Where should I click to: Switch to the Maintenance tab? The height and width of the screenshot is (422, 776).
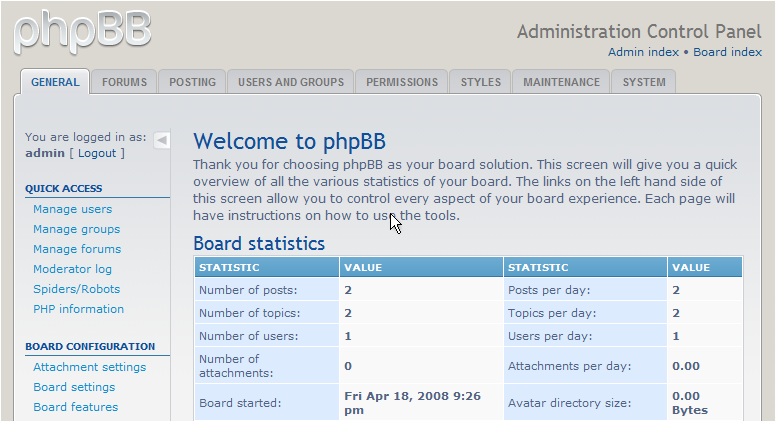point(561,82)
